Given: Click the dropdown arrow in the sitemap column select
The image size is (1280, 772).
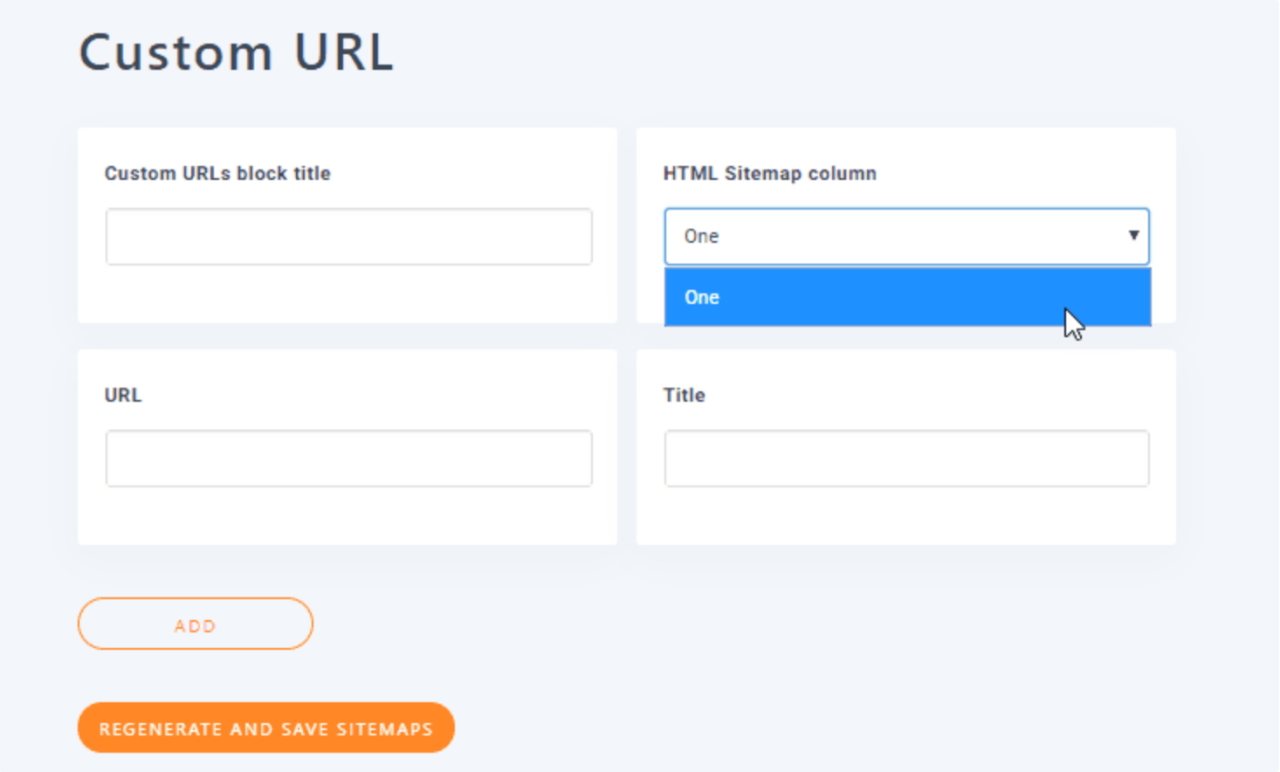Looking at the screenshot, I should click(x=1133, y=236).
